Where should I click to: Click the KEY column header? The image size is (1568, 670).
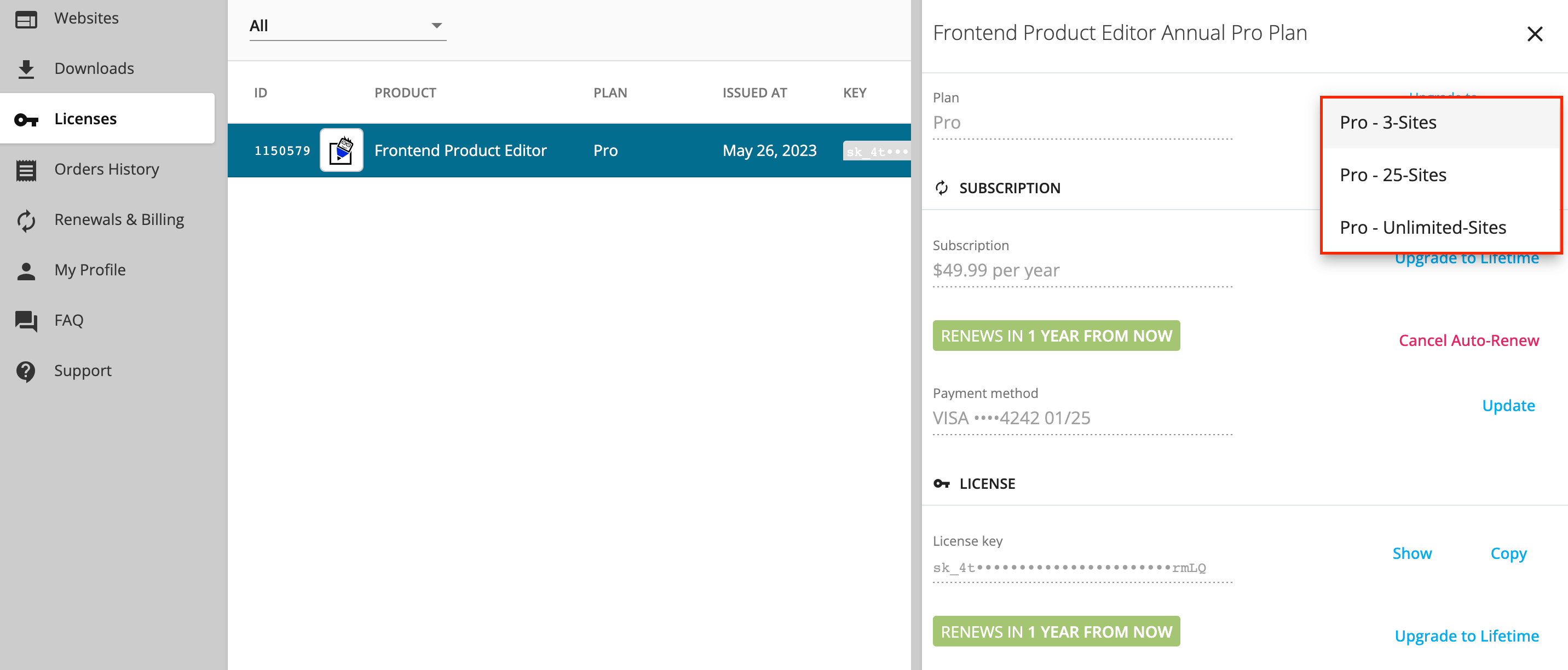(854, 93)
